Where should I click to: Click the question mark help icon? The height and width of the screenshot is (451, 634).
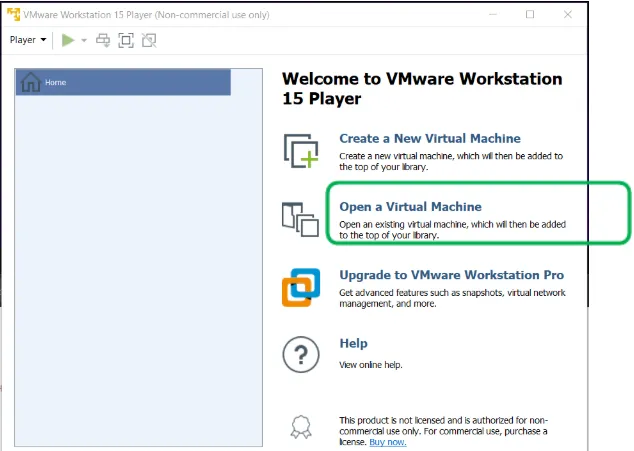tap(301, 354)
